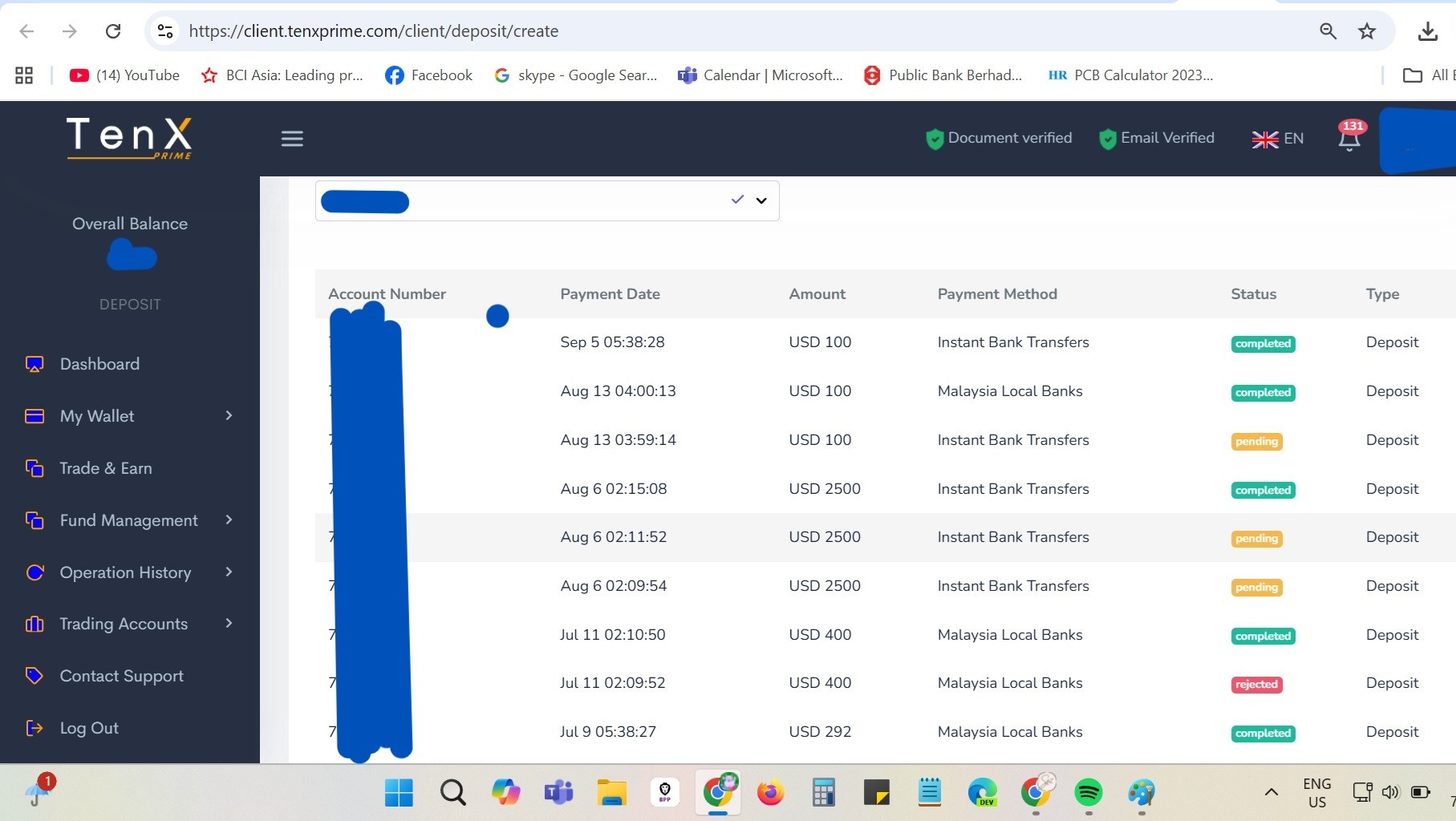Click the hamburger menu icon
Screen dimensions: 1456x821
[x=292, y=139]
